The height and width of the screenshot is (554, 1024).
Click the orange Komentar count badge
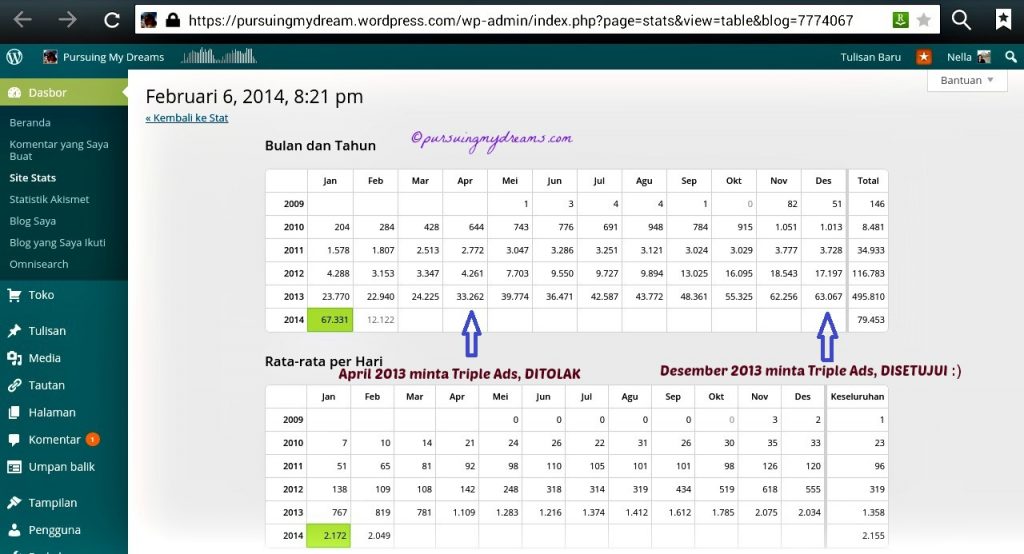pos(93,439)
